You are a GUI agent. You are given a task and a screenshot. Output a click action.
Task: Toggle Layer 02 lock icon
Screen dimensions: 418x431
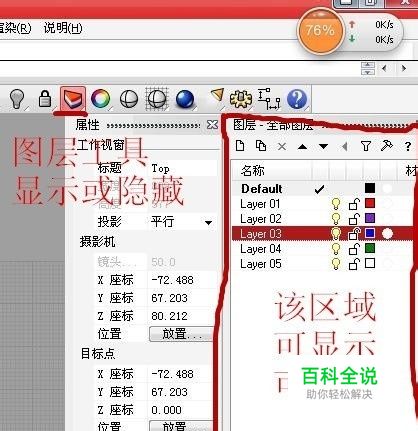click(354, 219)
